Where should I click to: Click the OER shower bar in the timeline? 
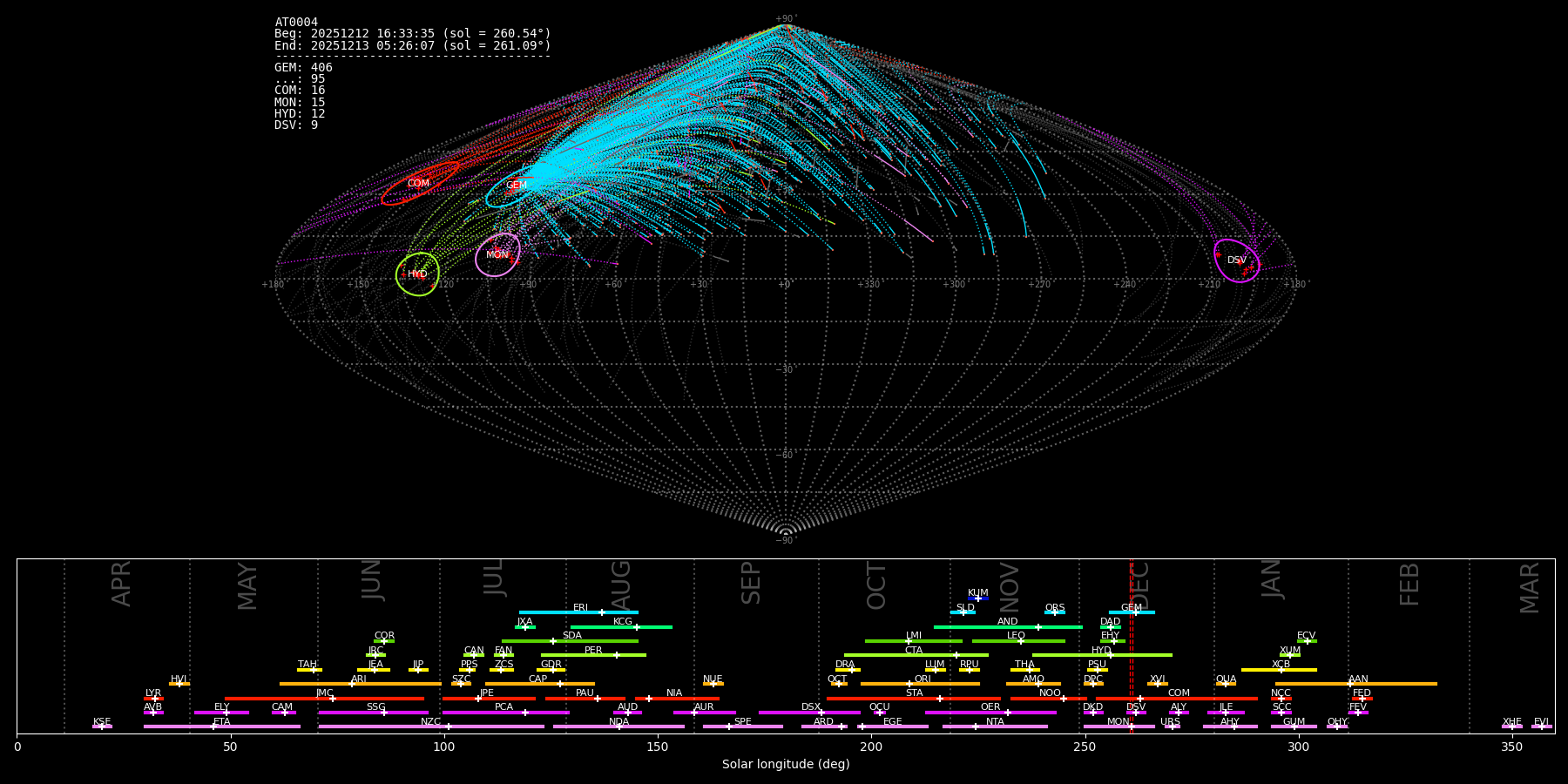[990, 713]
